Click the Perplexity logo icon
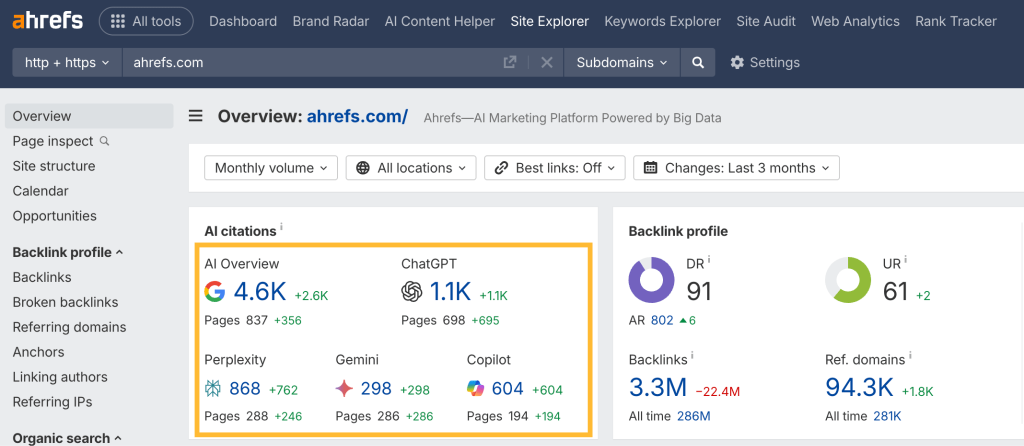This screenshot has height=446, width=1024. [x=214, y=389]
